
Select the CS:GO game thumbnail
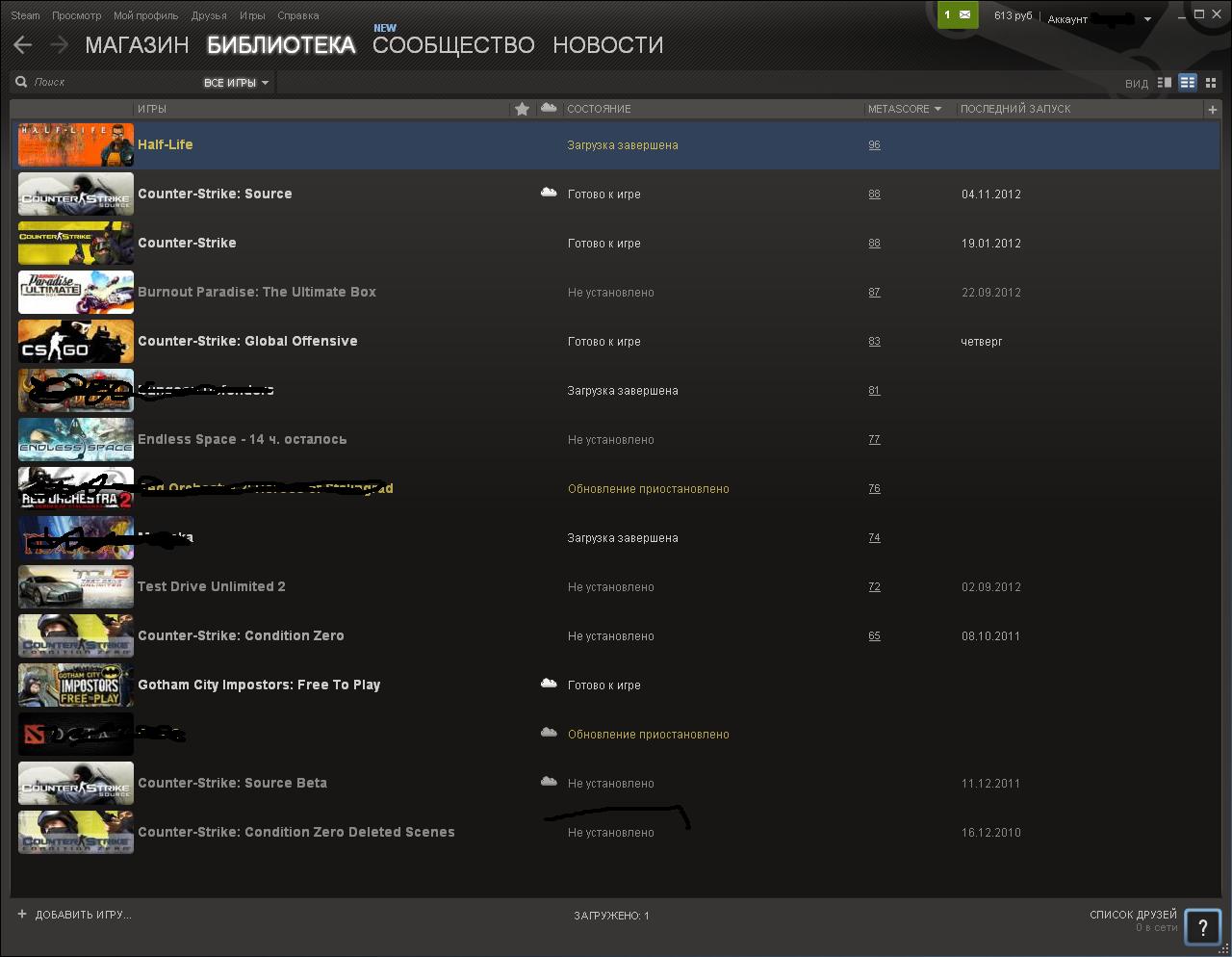tap(76, 341)
